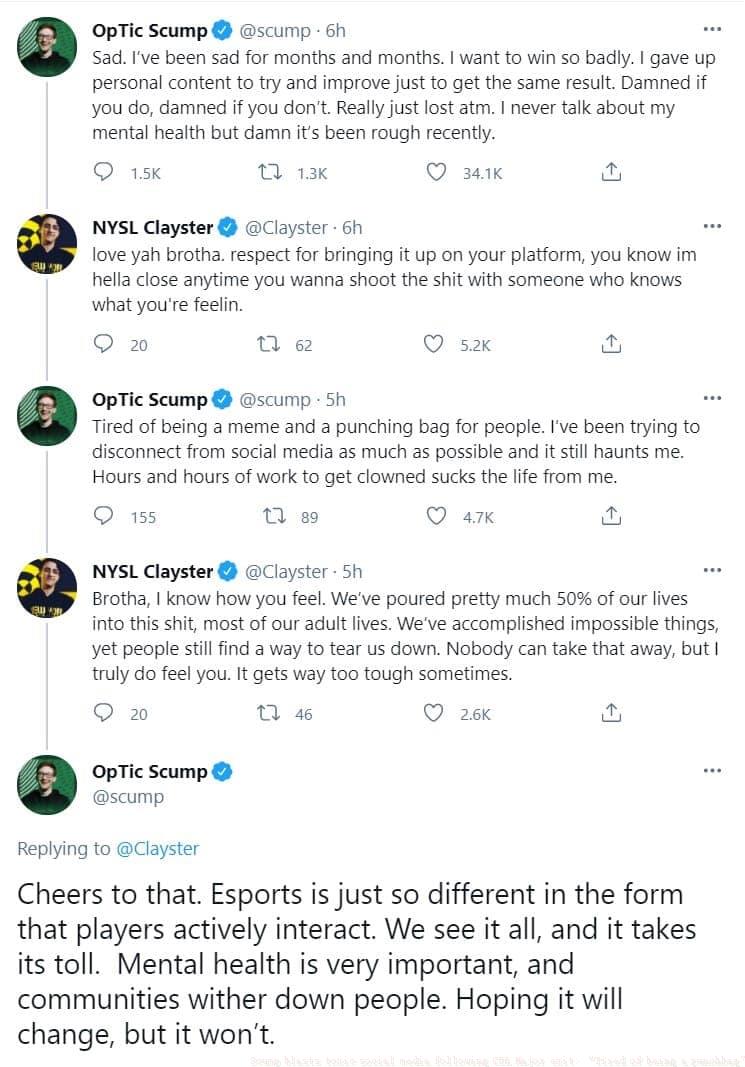This screenshot has width=745, height=1067.
Task: Open the @scump handle under last tweet
Action: pyautogui.click(x=128, y=797)
